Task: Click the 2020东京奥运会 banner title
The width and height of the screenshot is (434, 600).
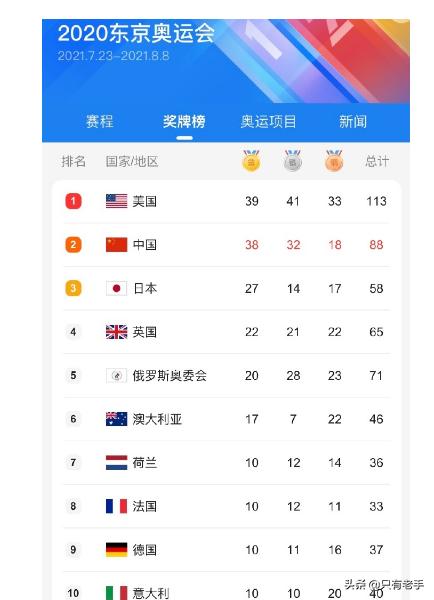Action: coord(136,33)
